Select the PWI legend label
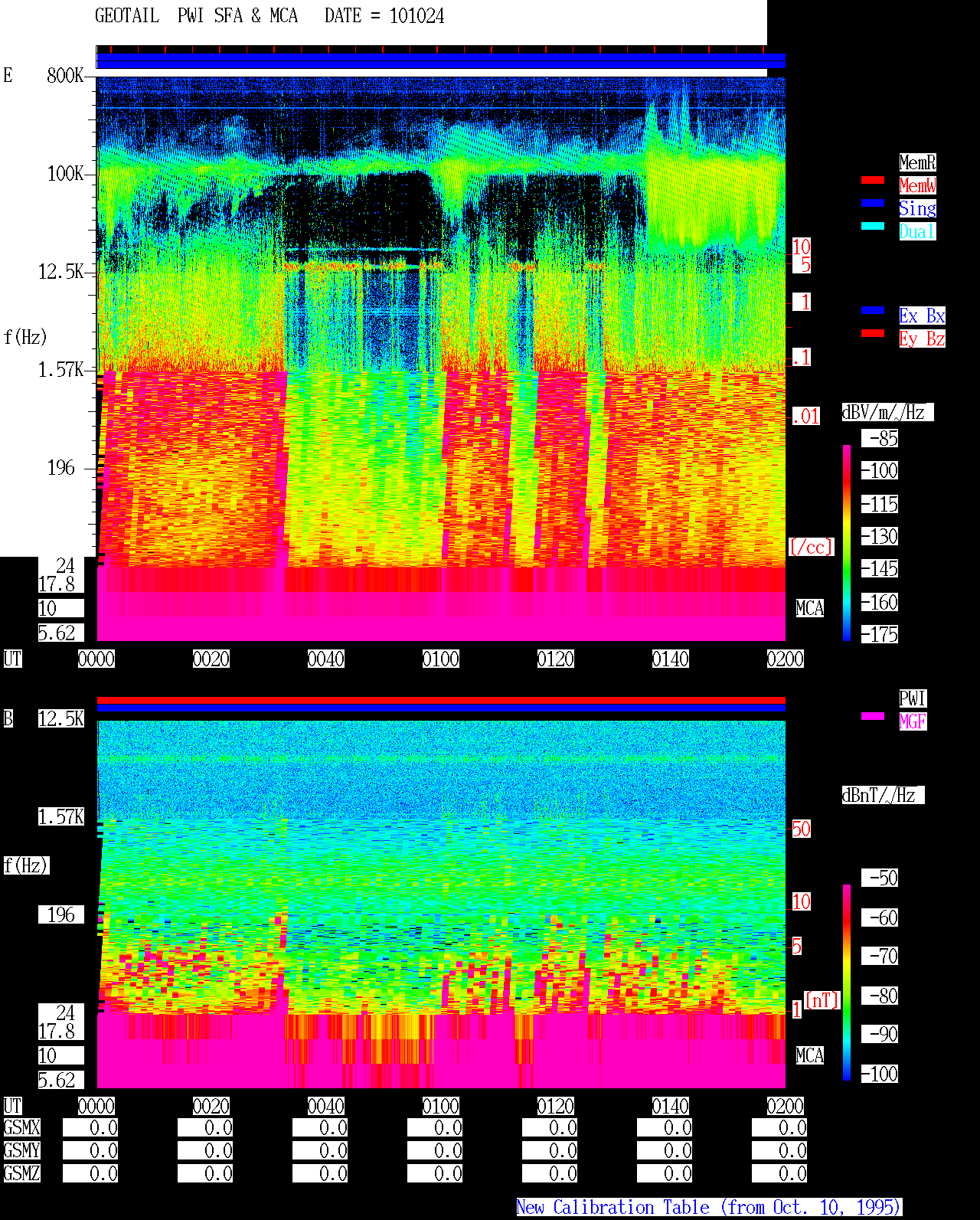The image size is (980, 1220). 913,698
